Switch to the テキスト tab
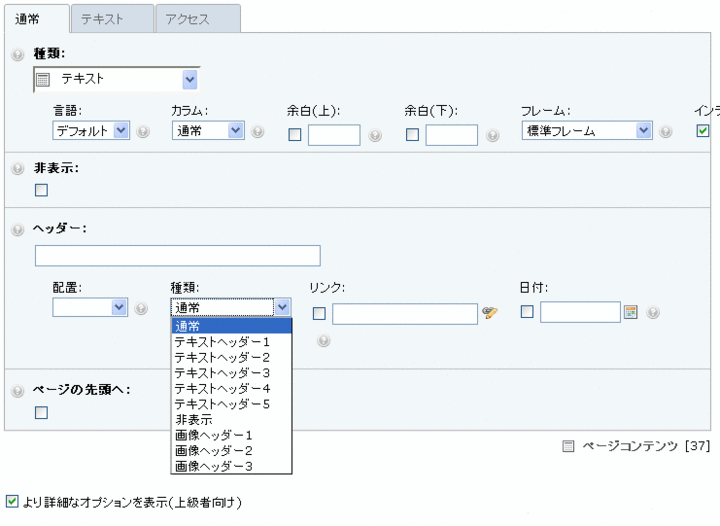 111,19
